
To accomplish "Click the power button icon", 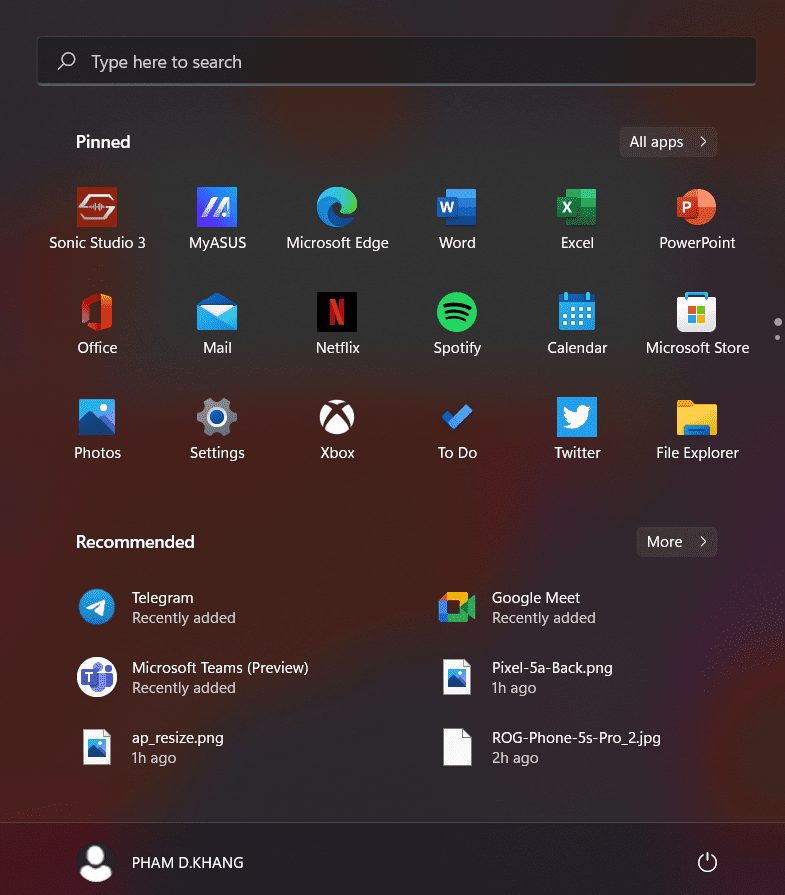I will (707, 862).
